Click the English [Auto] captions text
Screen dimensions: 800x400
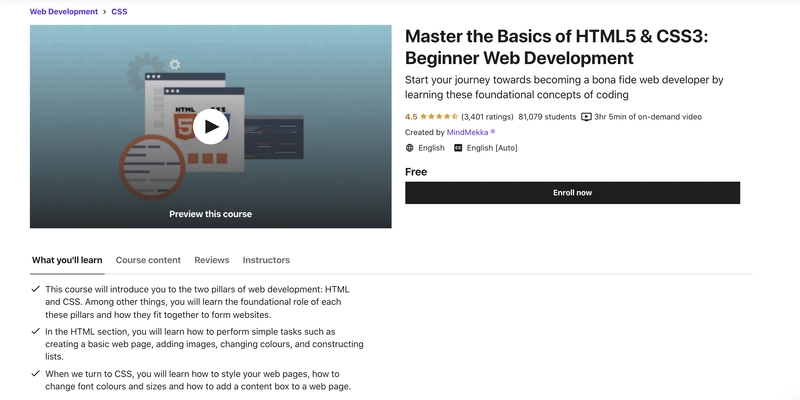492,148
